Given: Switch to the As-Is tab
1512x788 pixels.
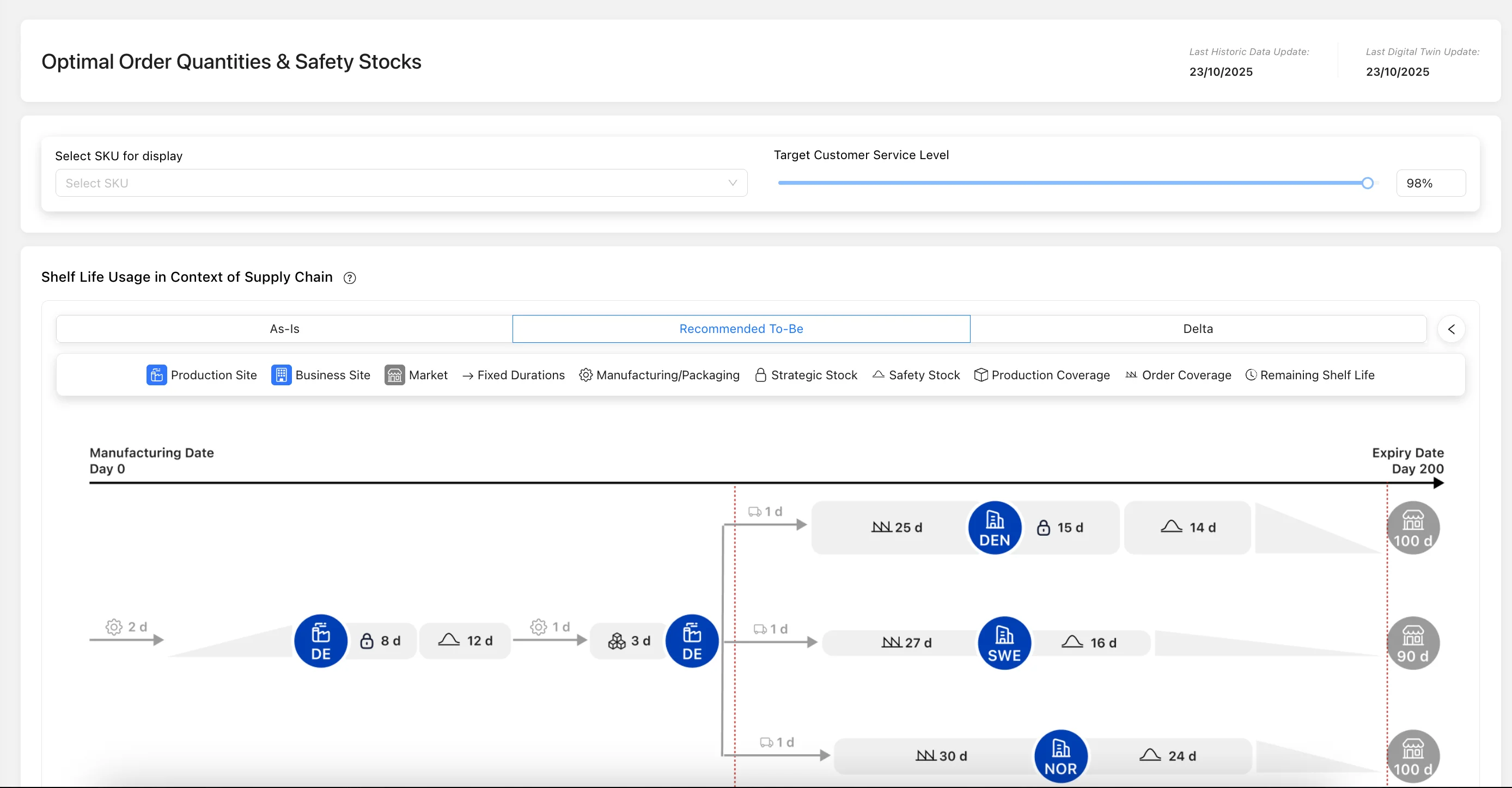Looking at the screenshot, I should click(284, 329).
